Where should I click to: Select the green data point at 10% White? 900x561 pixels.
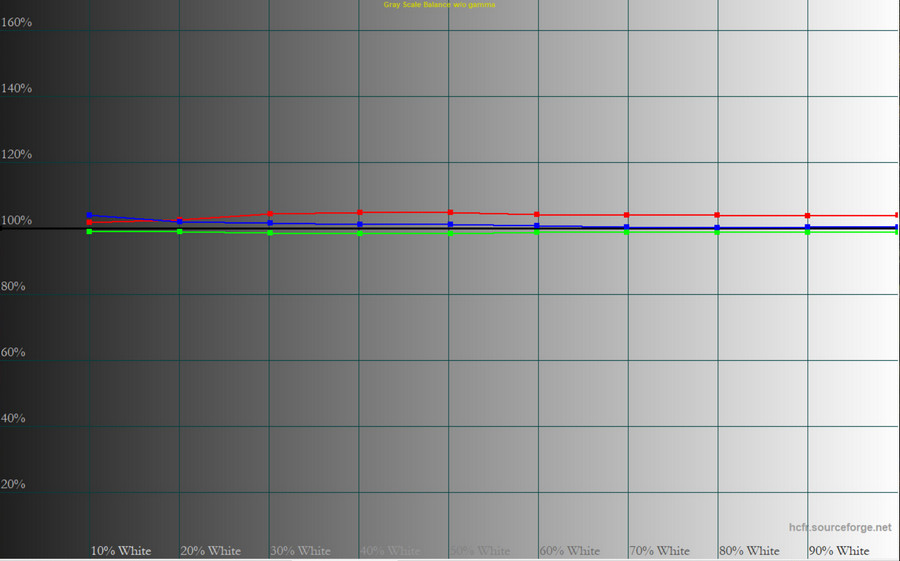(89, 232)
